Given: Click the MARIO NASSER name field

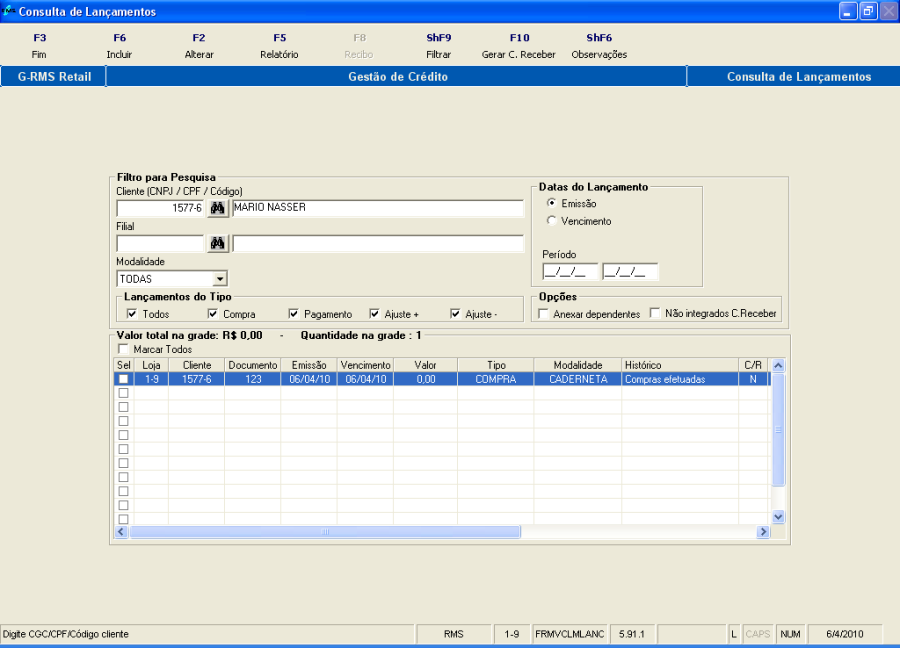Looking at the screenshot, I should coord(378,208).
